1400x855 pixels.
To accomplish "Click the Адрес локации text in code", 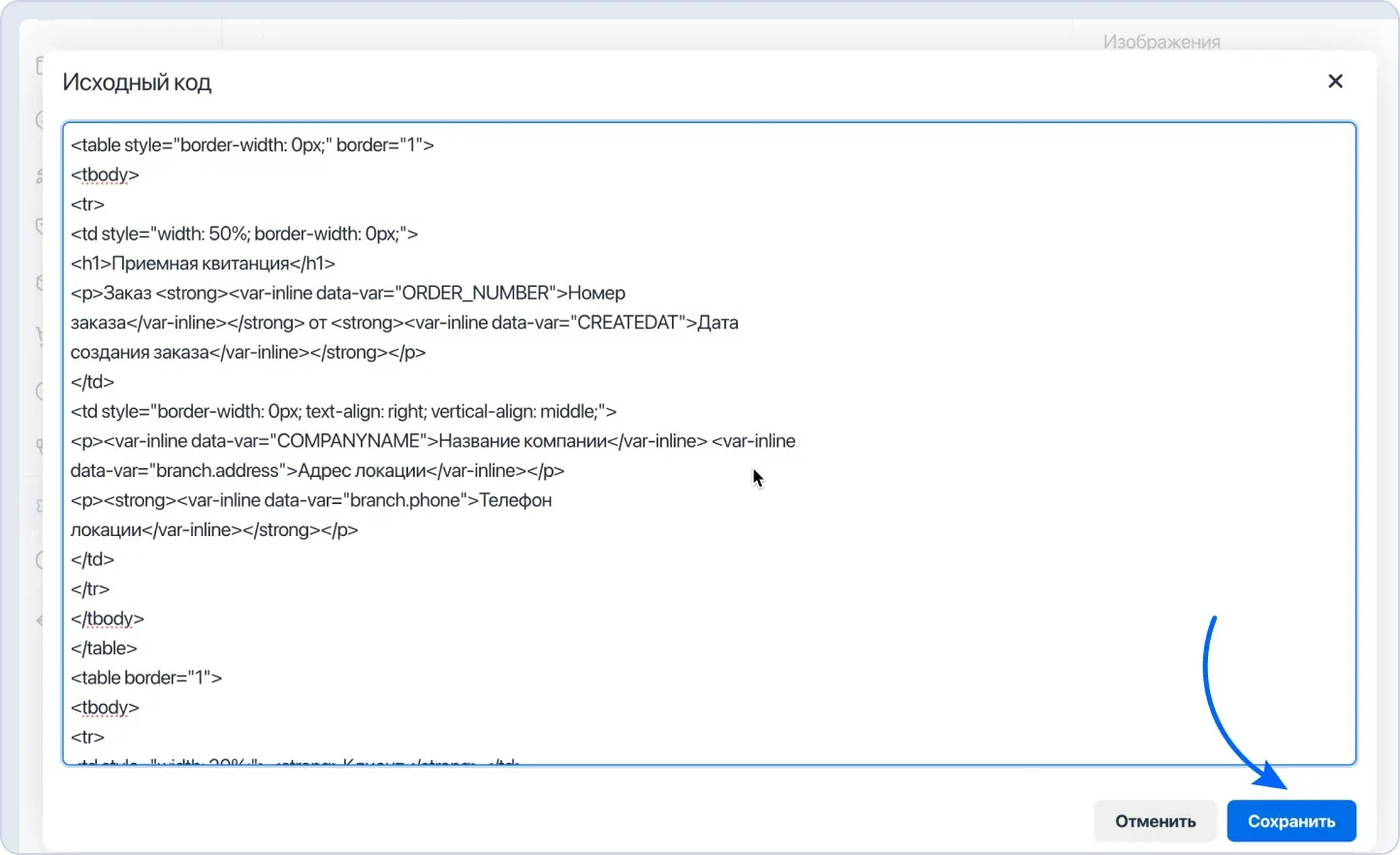I will click(365, 471).
